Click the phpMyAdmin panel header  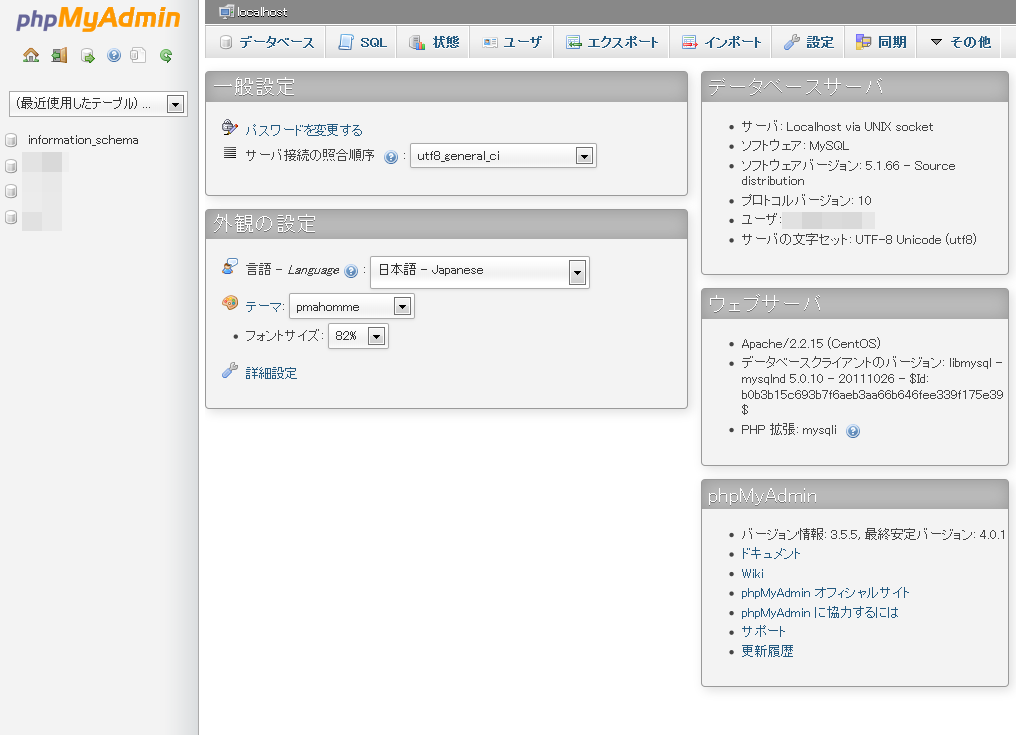pyautogui.click(x=855, y=495)
